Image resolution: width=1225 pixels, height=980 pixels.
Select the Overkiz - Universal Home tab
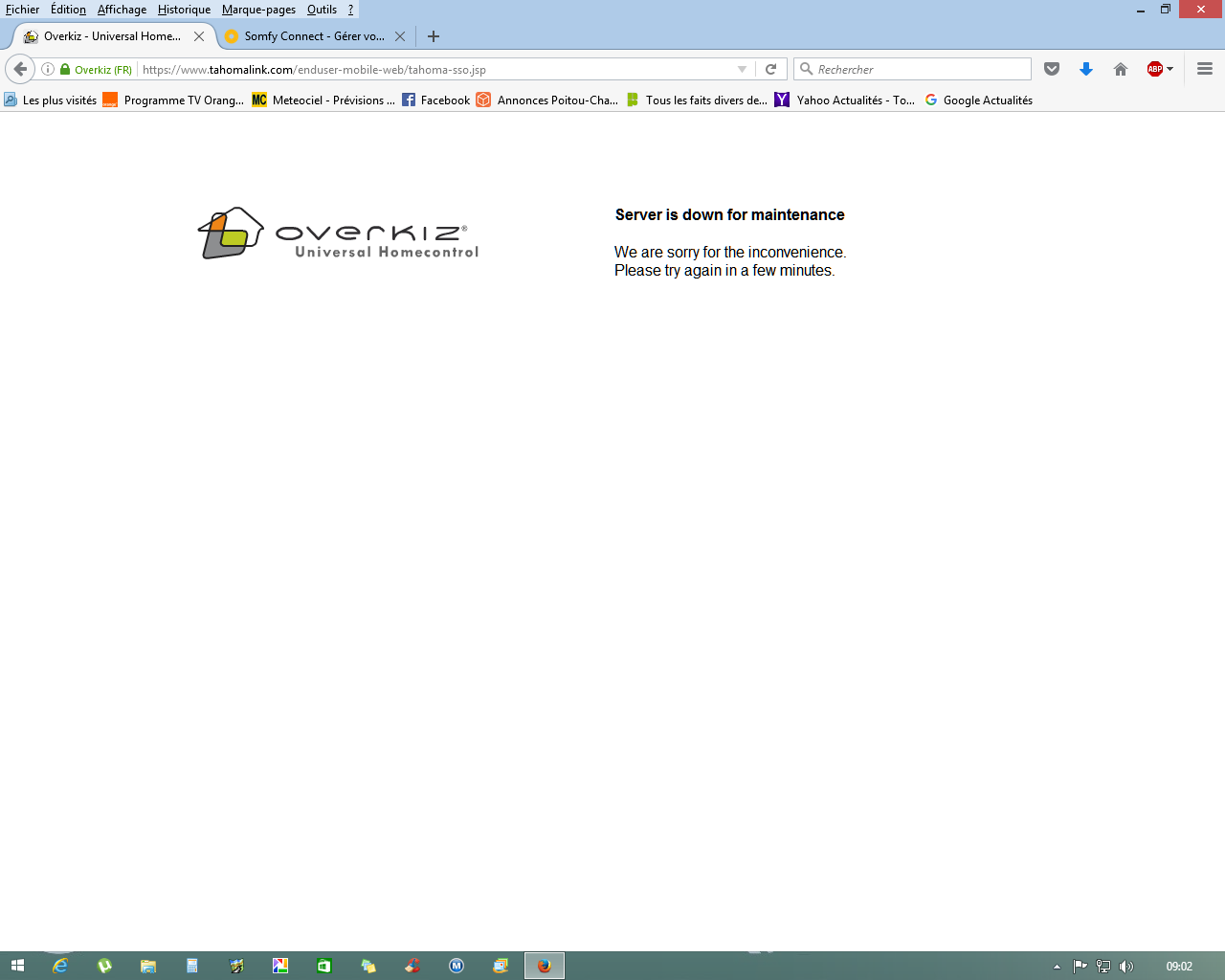pyautogui.click(x=111, y=36)
